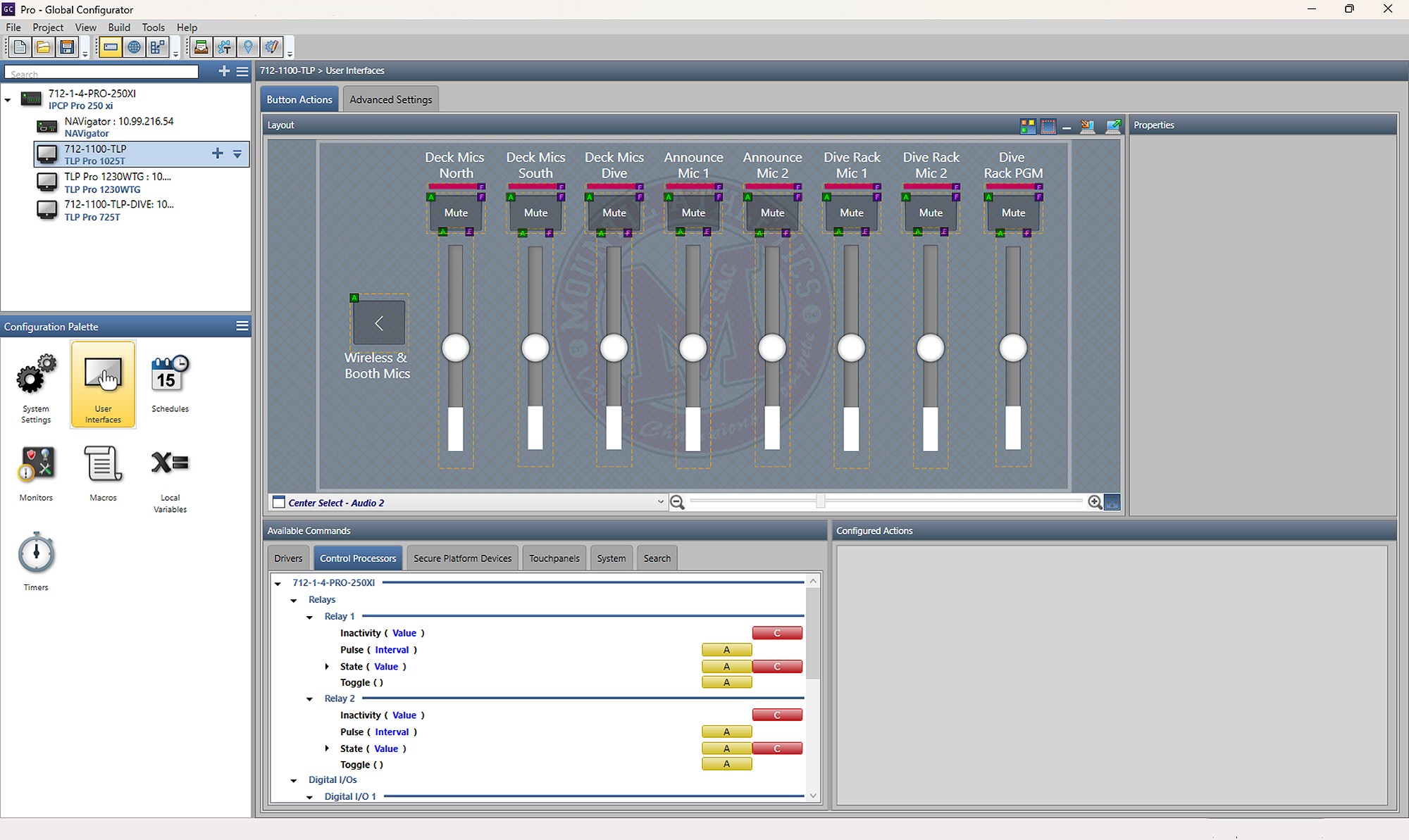Toggle Mute button on Deck Mics North
Image resolution: width=1409 pixels, height=840 pixels.
[x=455, y=212]
